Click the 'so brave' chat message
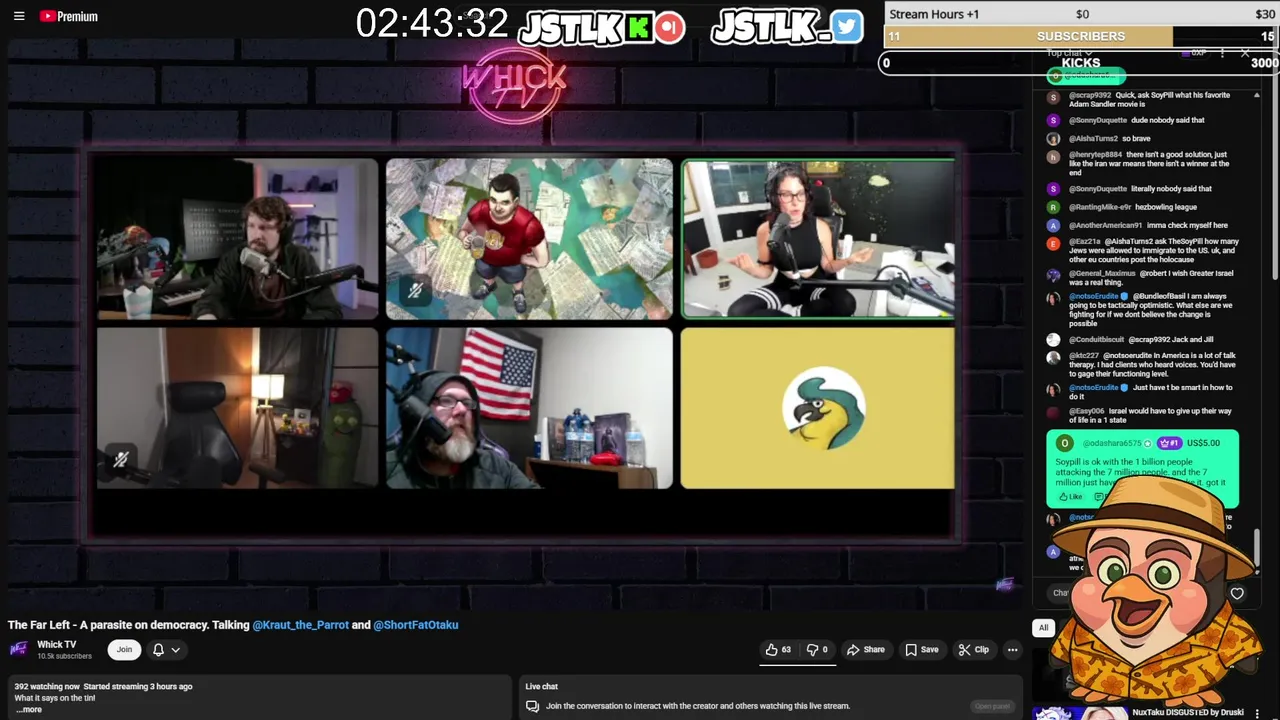The image size is (1280, 720). (1136, 139)
